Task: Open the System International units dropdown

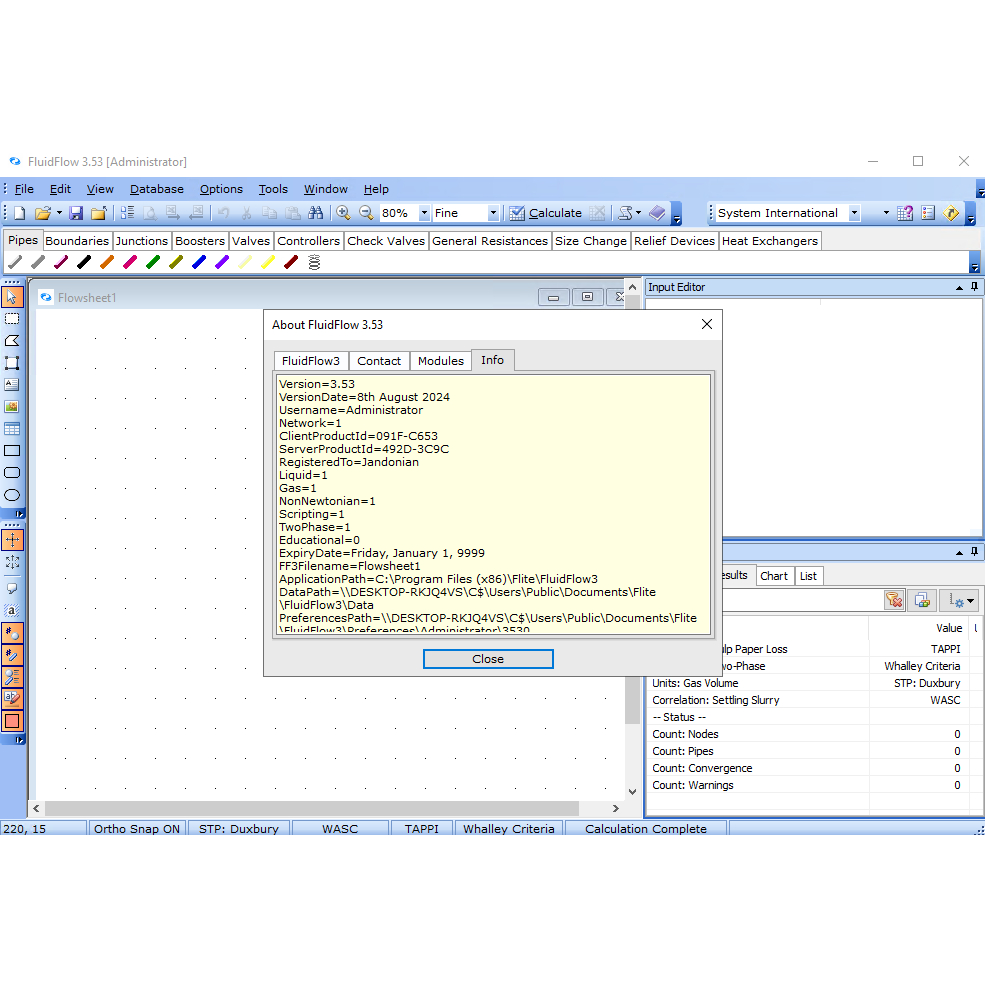Action: pos(855,213)
